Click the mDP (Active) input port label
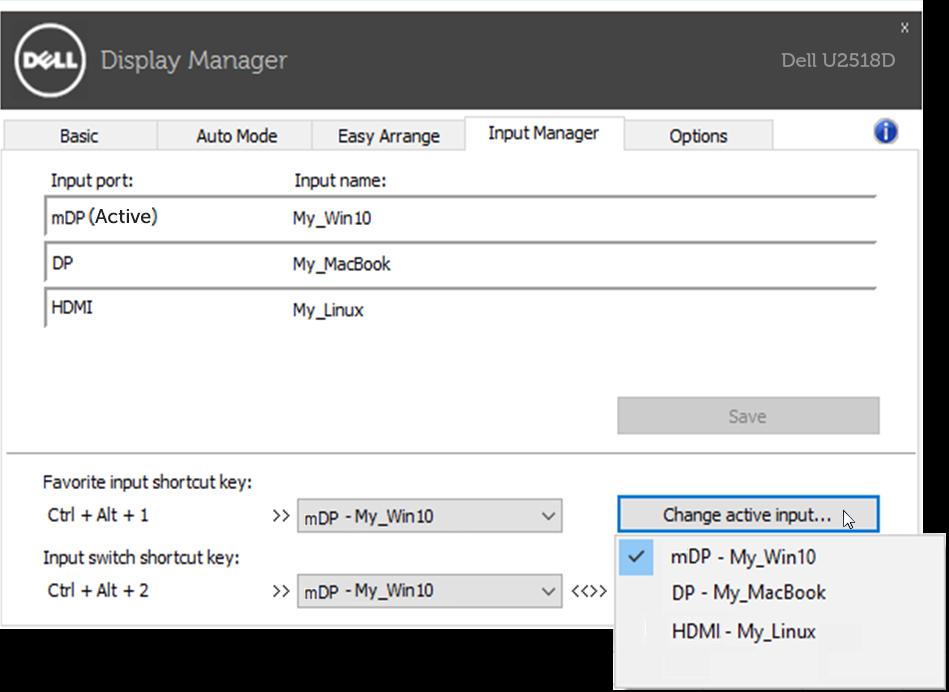Viewport: 949px width, 692px height. [x=104, y=217]
